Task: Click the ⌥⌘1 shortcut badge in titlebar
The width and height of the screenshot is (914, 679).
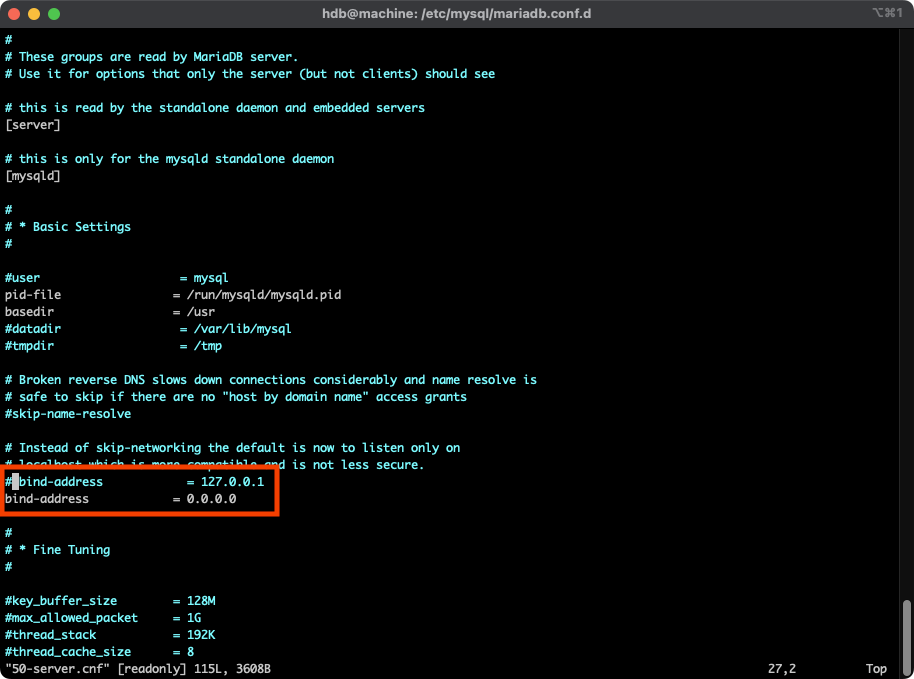Action: tap(887, 14)
